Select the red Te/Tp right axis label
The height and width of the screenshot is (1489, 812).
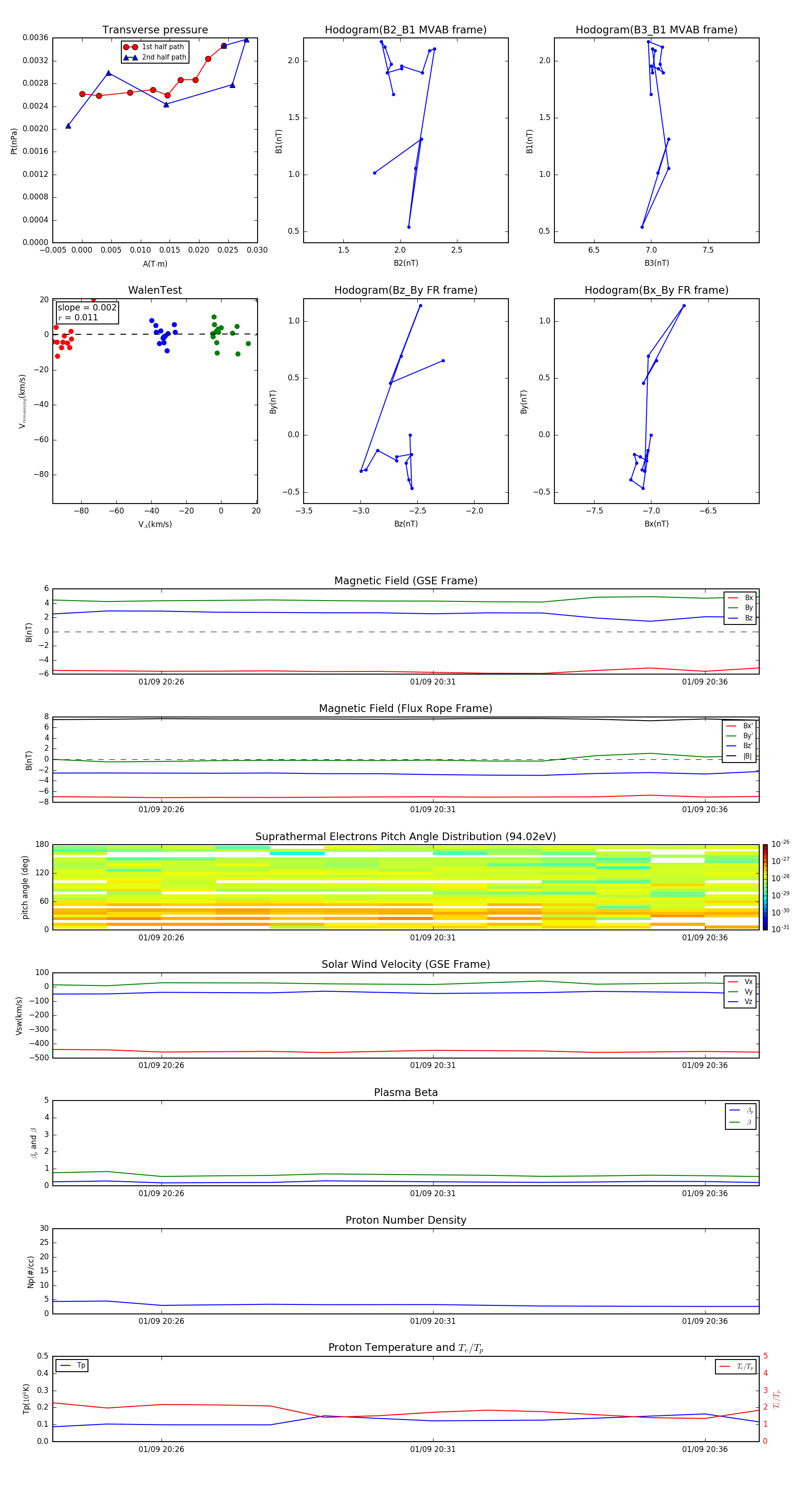tap(777, 1399)
